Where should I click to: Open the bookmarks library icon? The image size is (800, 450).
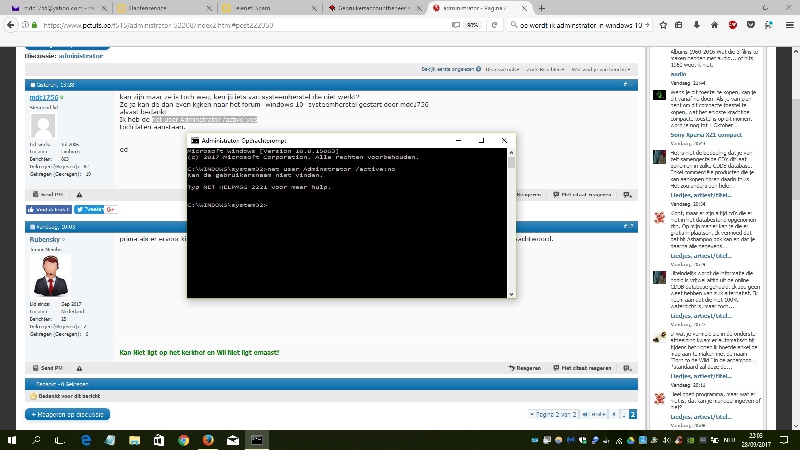pyautogui.click(x=679, y=24)
